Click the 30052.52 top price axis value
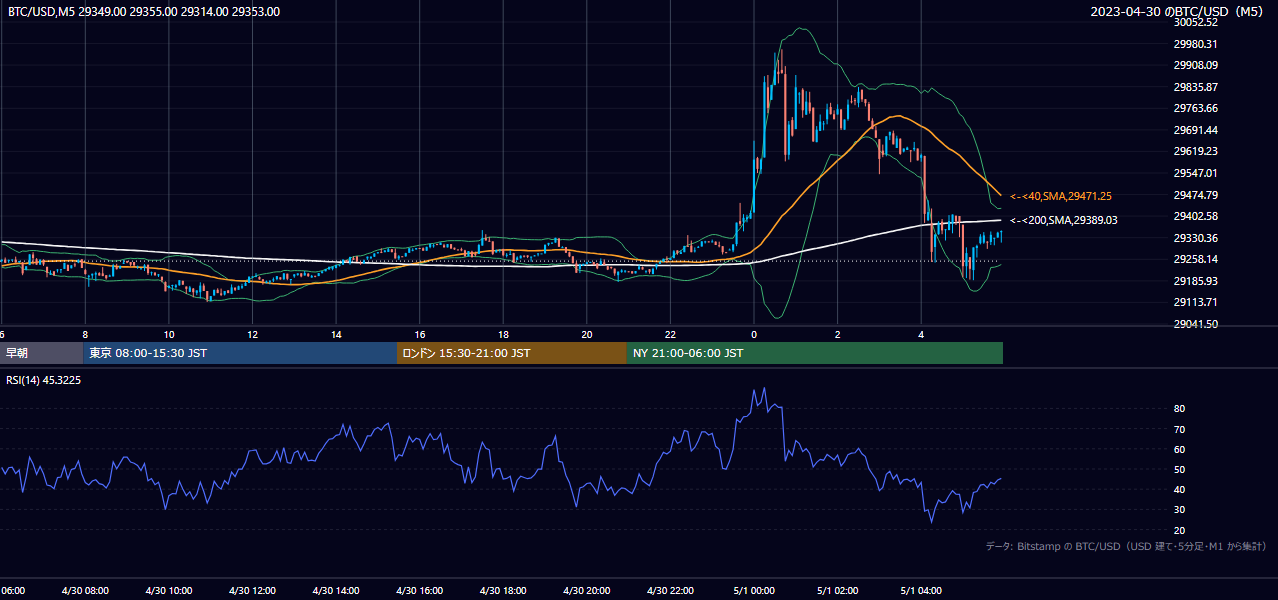 tap(1195, 22)
